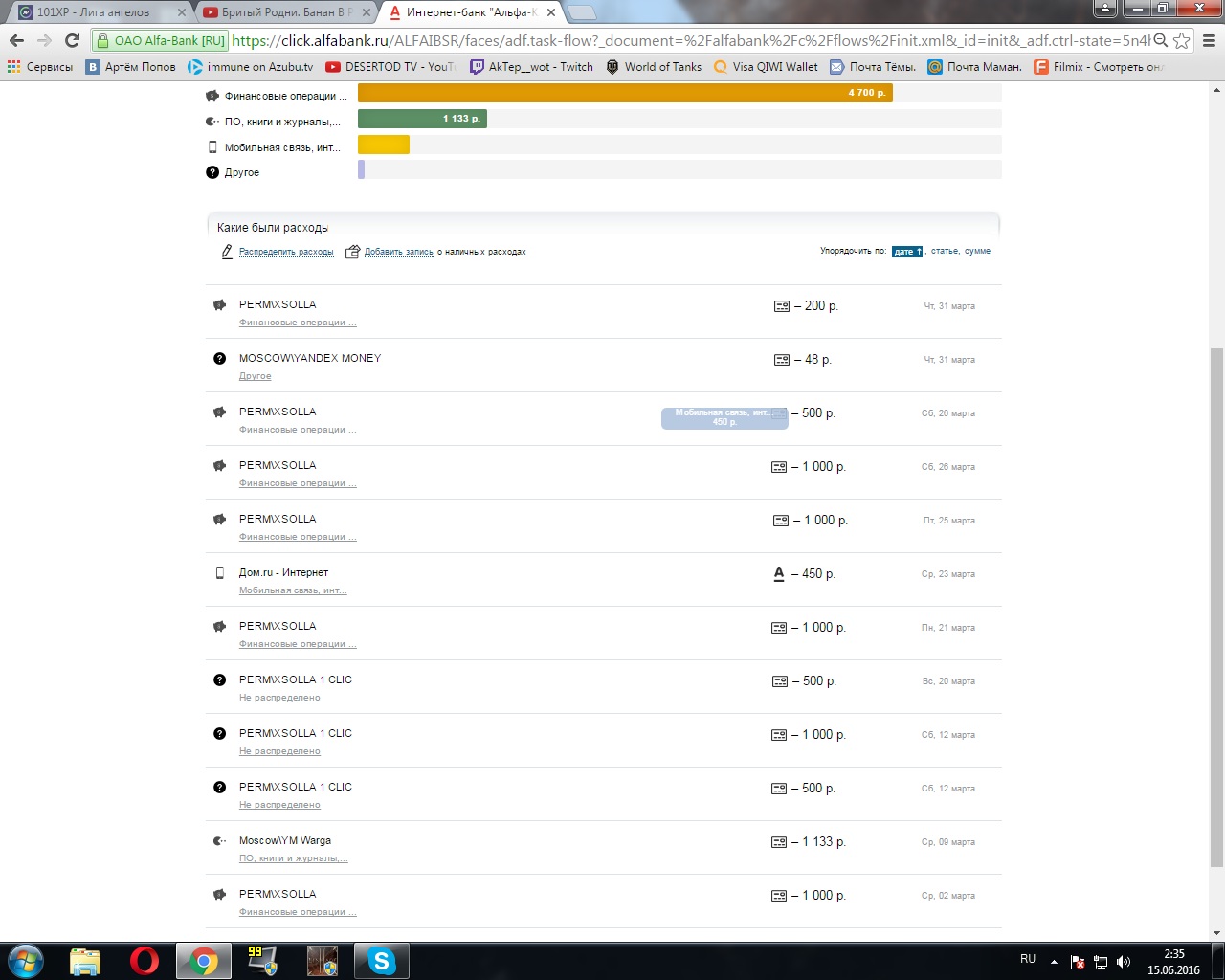1225x980 pixels.
Task: Reload the page with the refresh icon
Action: coord(72,40)
